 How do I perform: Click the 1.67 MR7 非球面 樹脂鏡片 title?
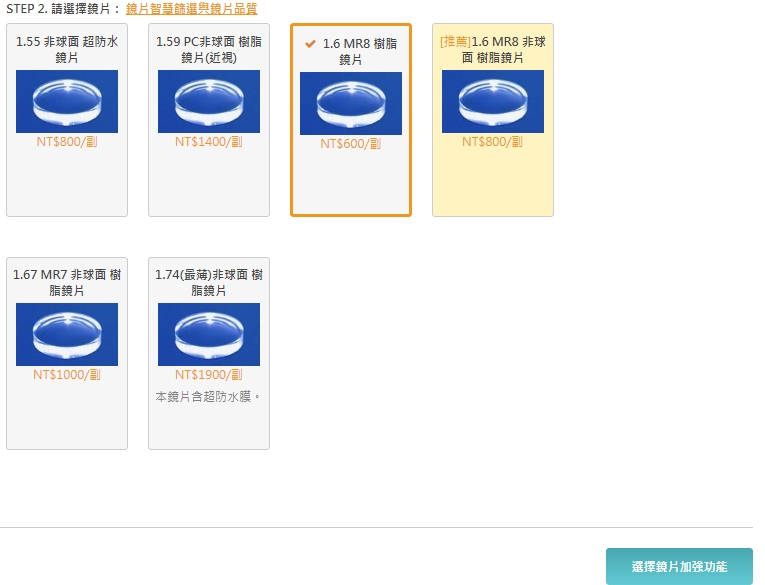pyautogui.click(x=67, y=282)
